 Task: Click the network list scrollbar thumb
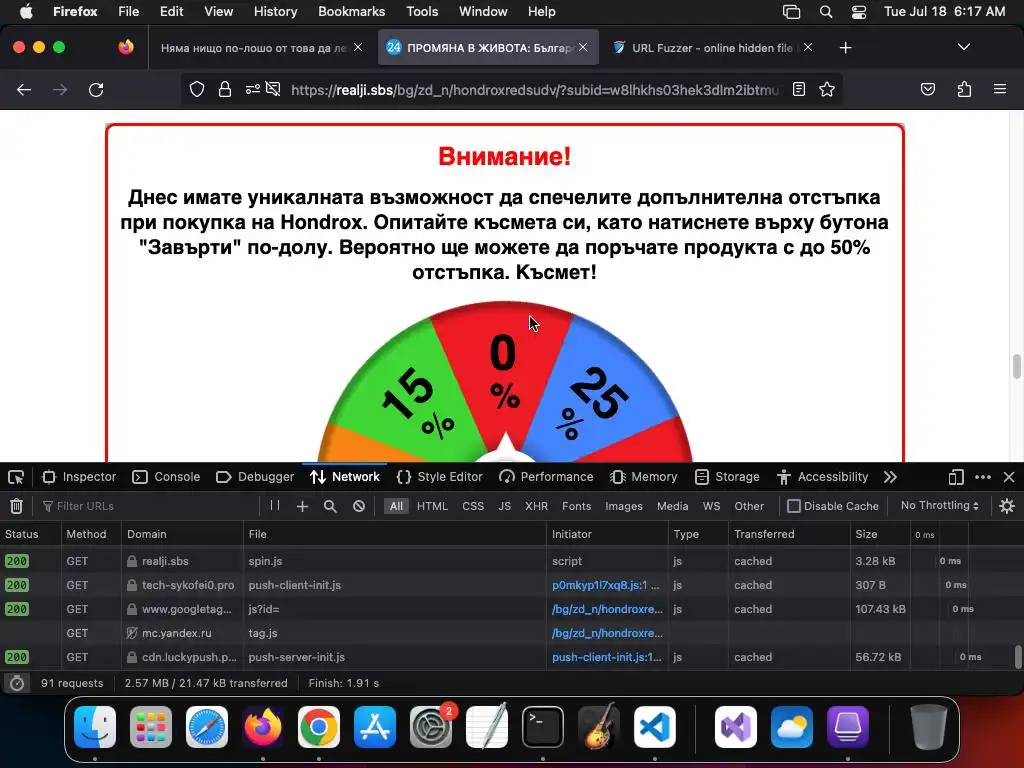(x=1017, y=657)
